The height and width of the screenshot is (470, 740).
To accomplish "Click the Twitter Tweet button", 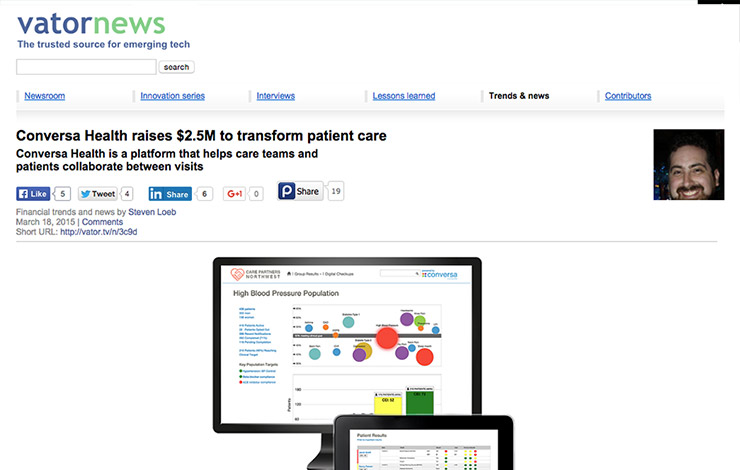I will [x=98, y=194].
